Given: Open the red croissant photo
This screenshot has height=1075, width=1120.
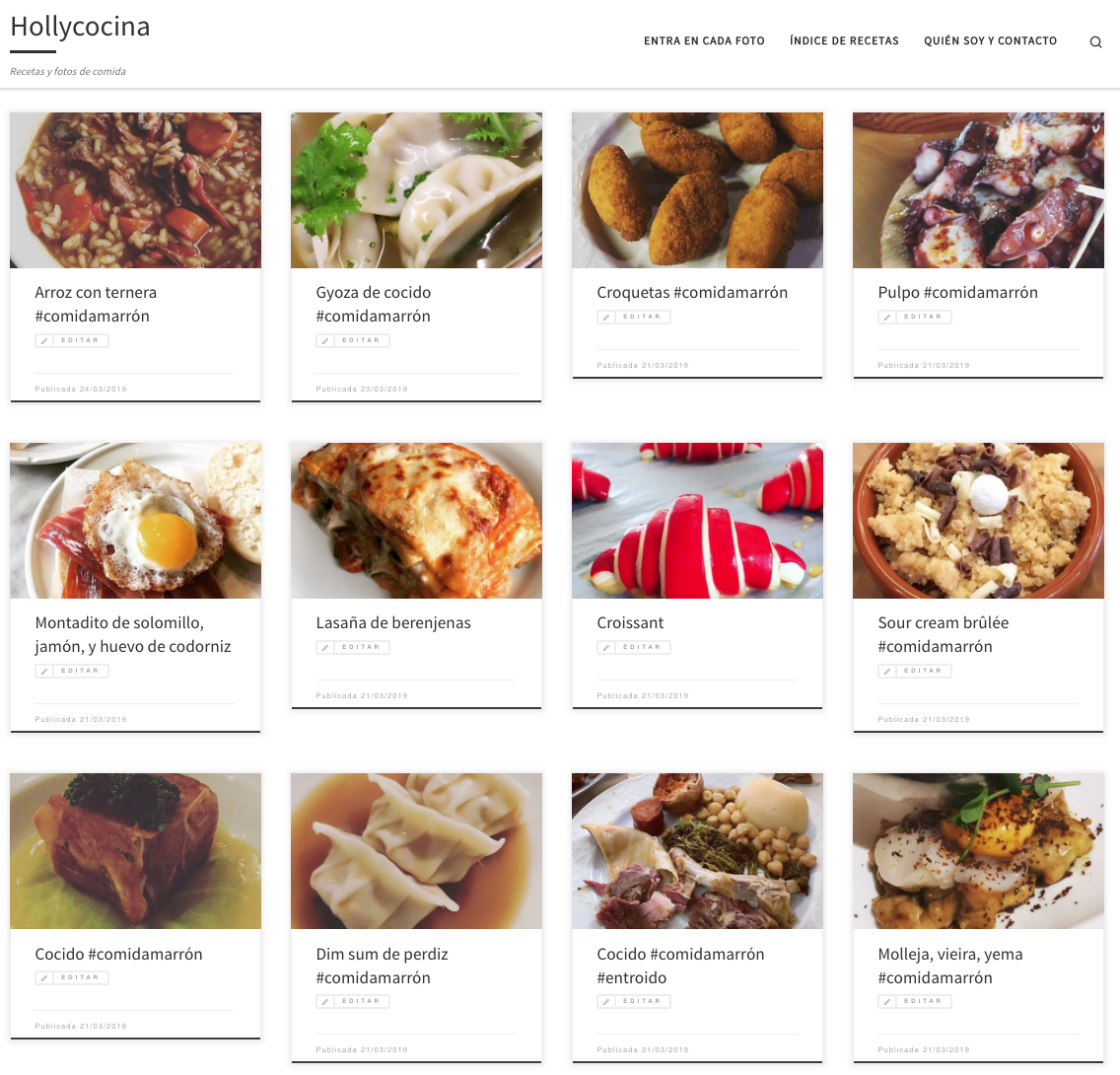Looking at the screenshot, I should tap(697, 521).
